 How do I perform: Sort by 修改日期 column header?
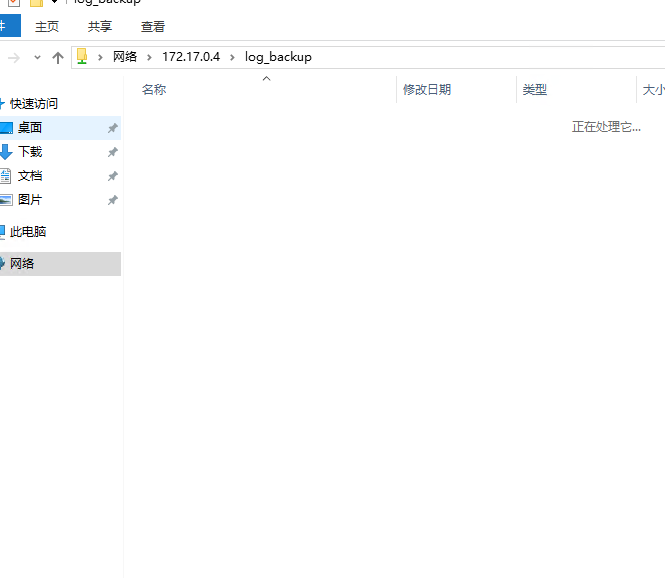coord(427,89)
